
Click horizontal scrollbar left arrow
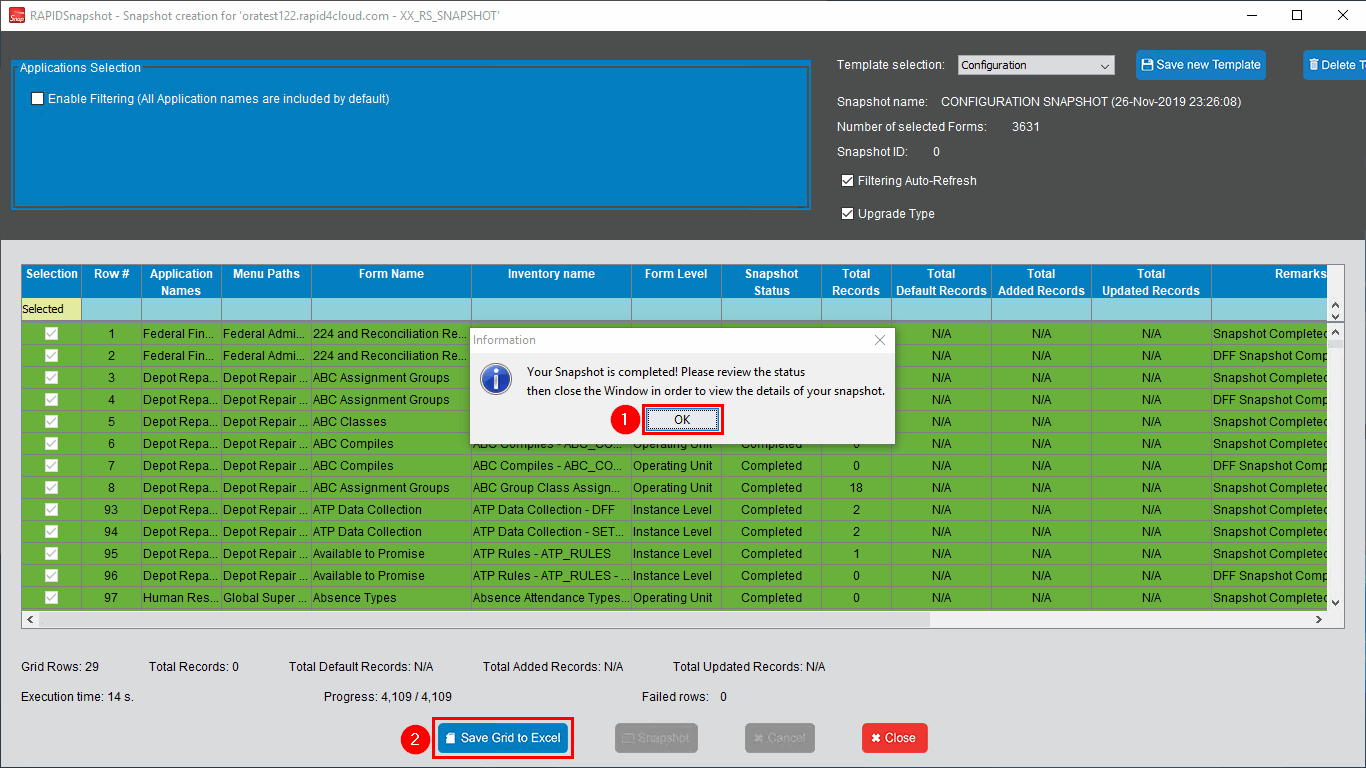[30, 620]
